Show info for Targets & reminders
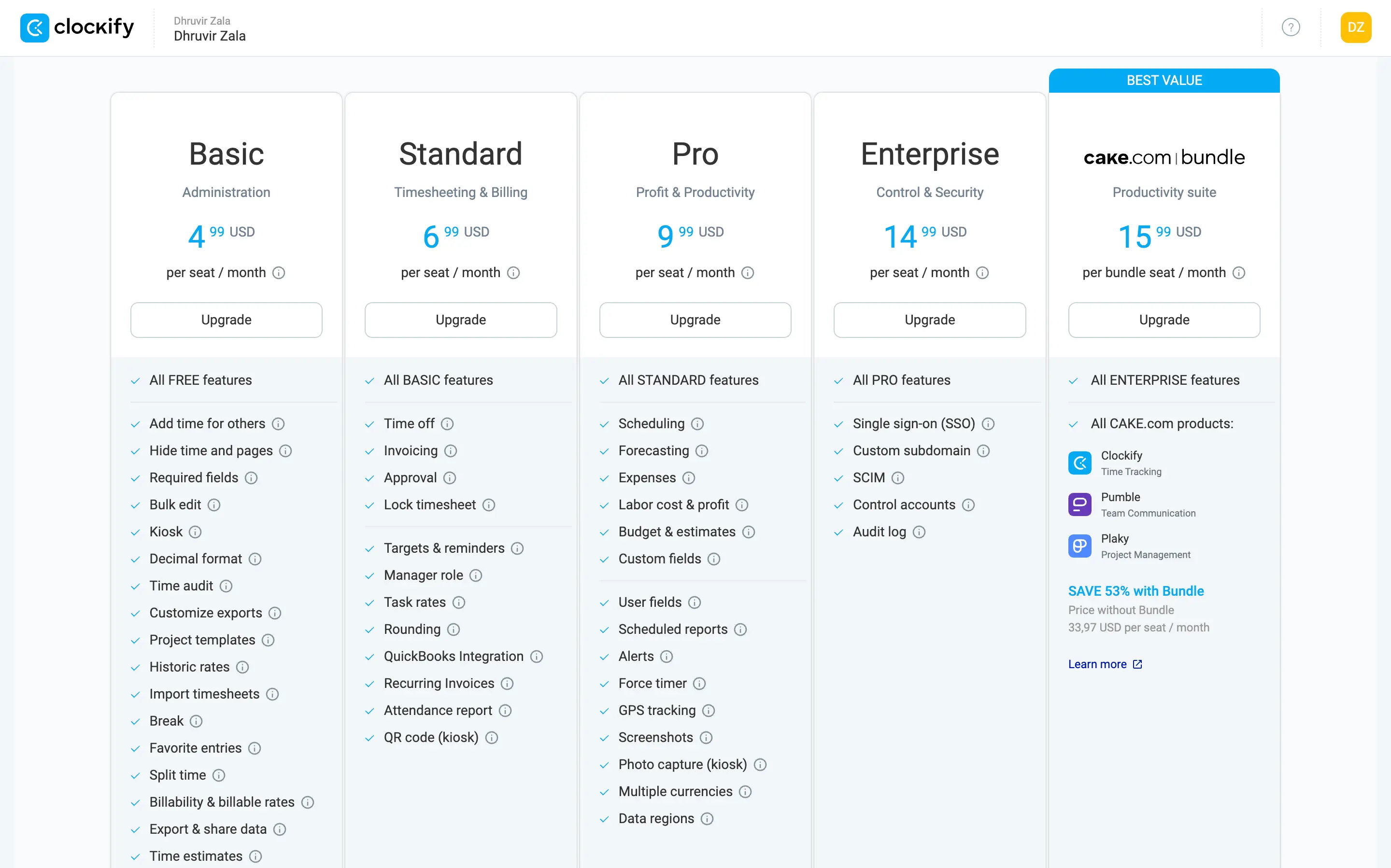 coord(517,549)
